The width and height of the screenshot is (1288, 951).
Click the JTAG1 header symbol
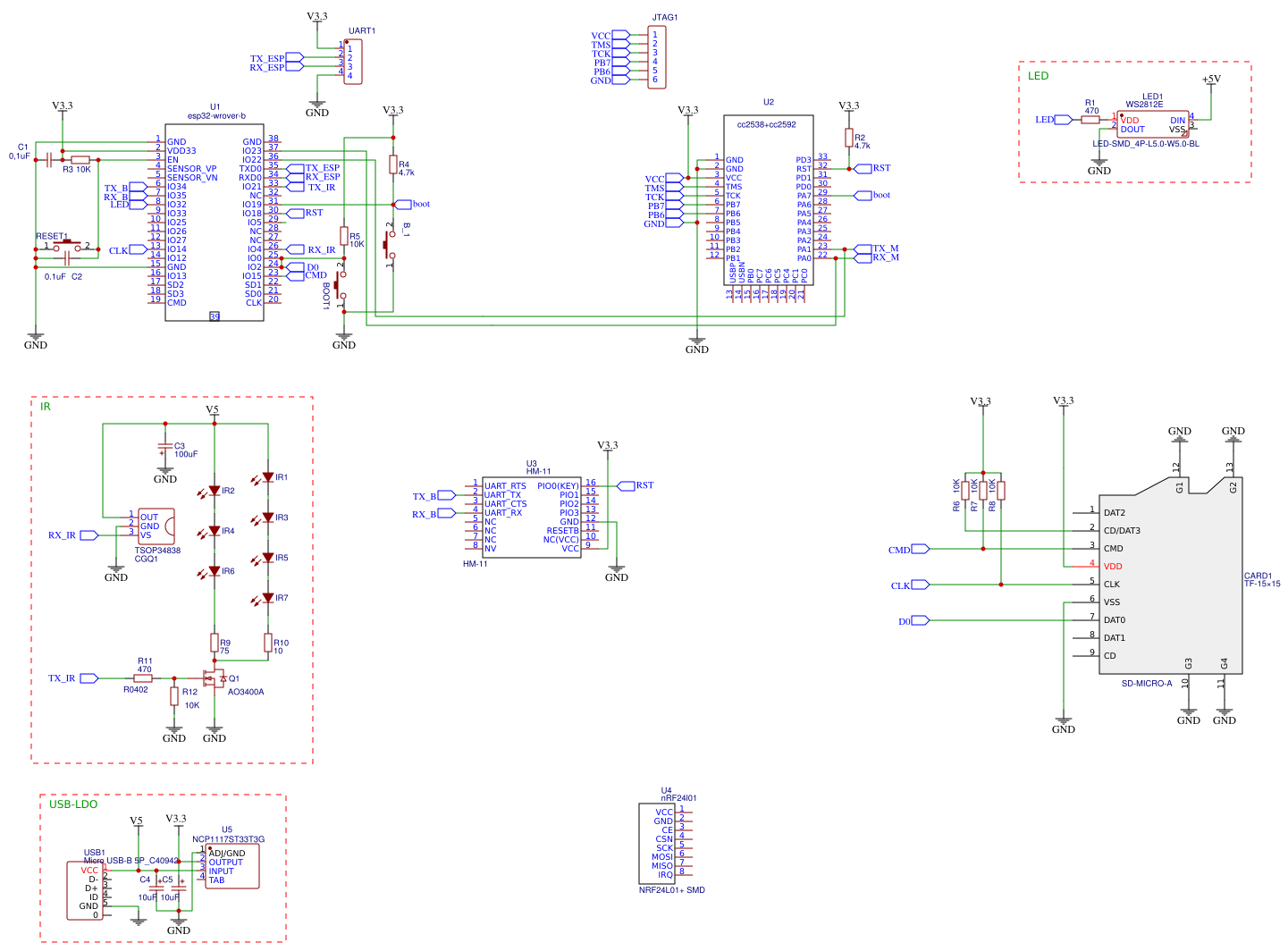click(657, 56)
